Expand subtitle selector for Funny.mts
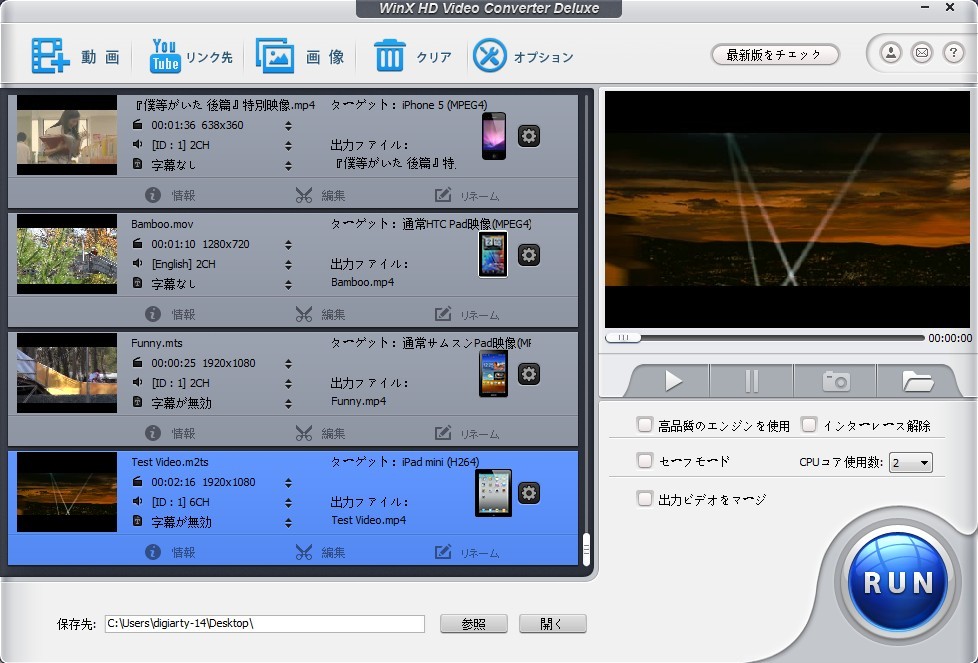 [288, 403]
